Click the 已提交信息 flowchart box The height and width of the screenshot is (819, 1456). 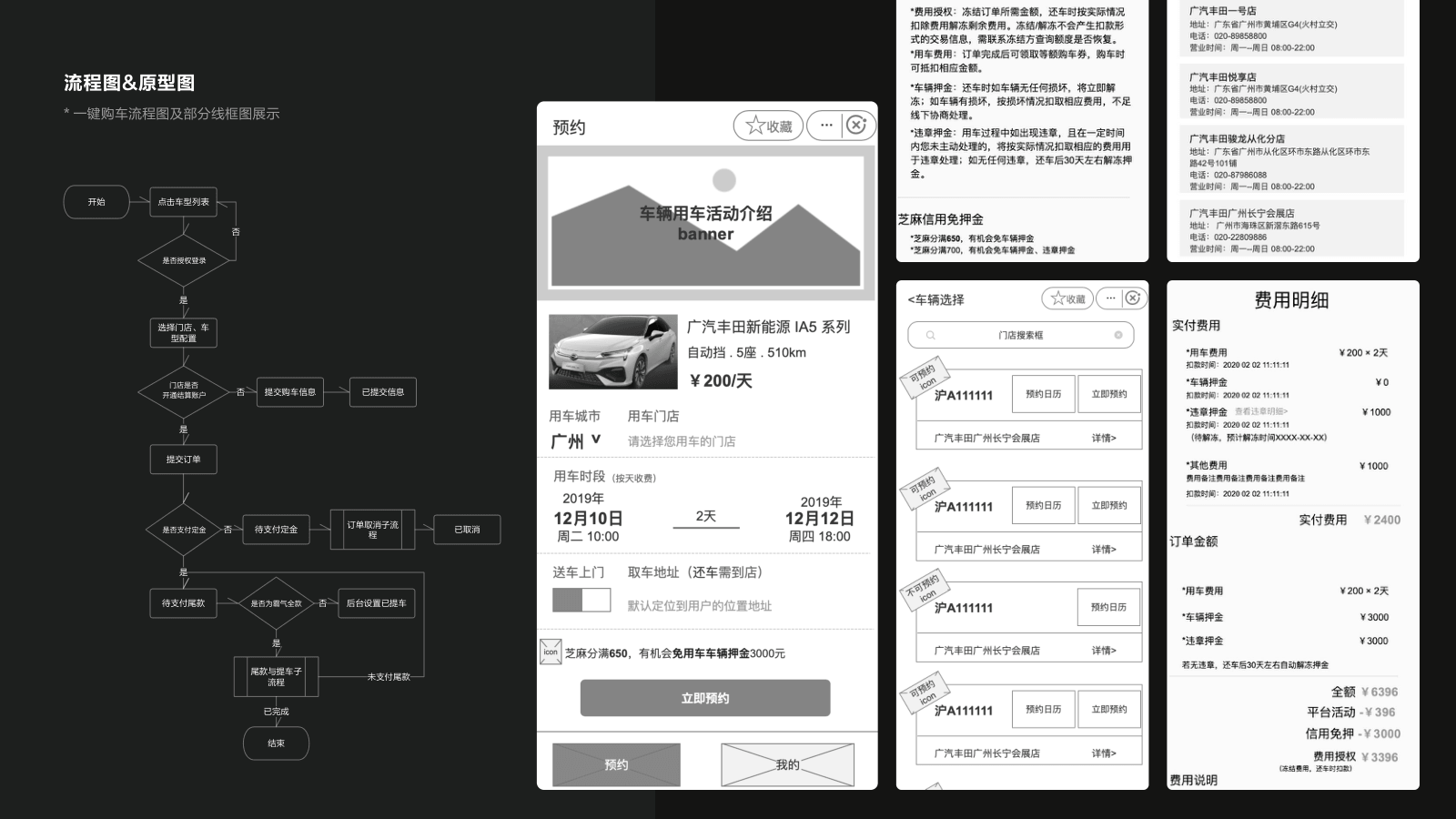383,392
